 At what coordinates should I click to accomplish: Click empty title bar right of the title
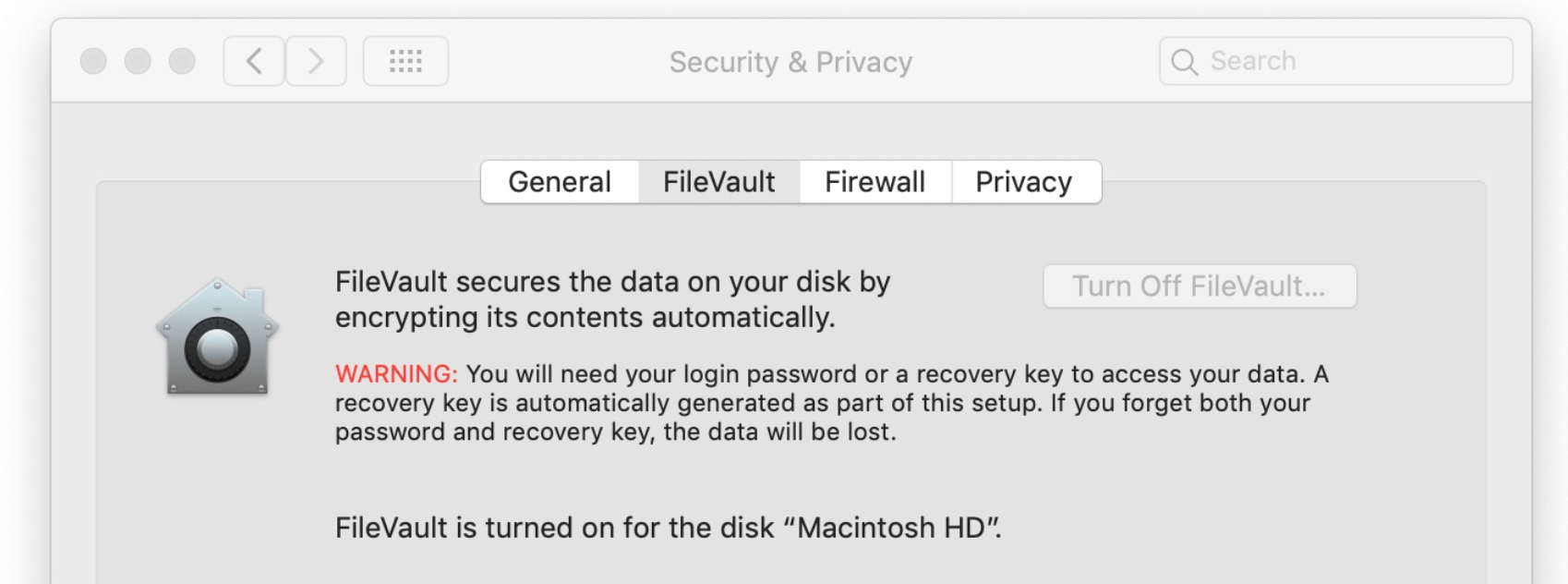(x=1034, y=61)
